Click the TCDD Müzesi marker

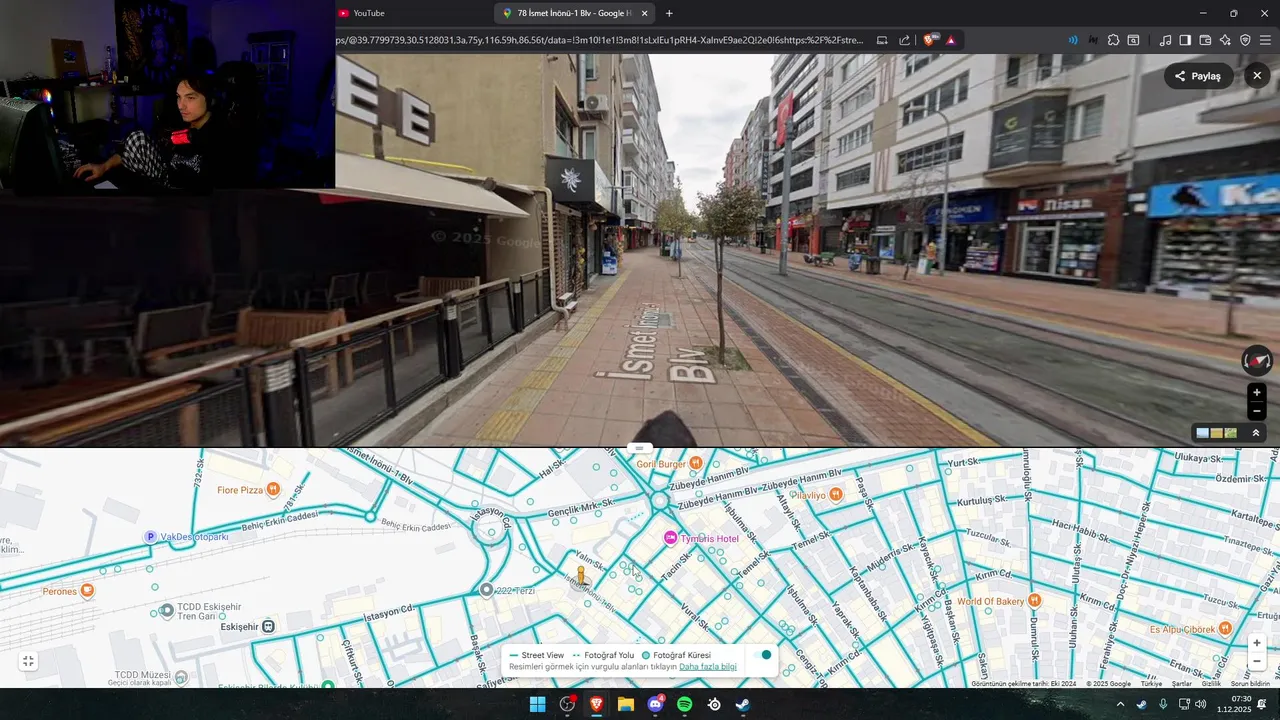pos(180,678)
